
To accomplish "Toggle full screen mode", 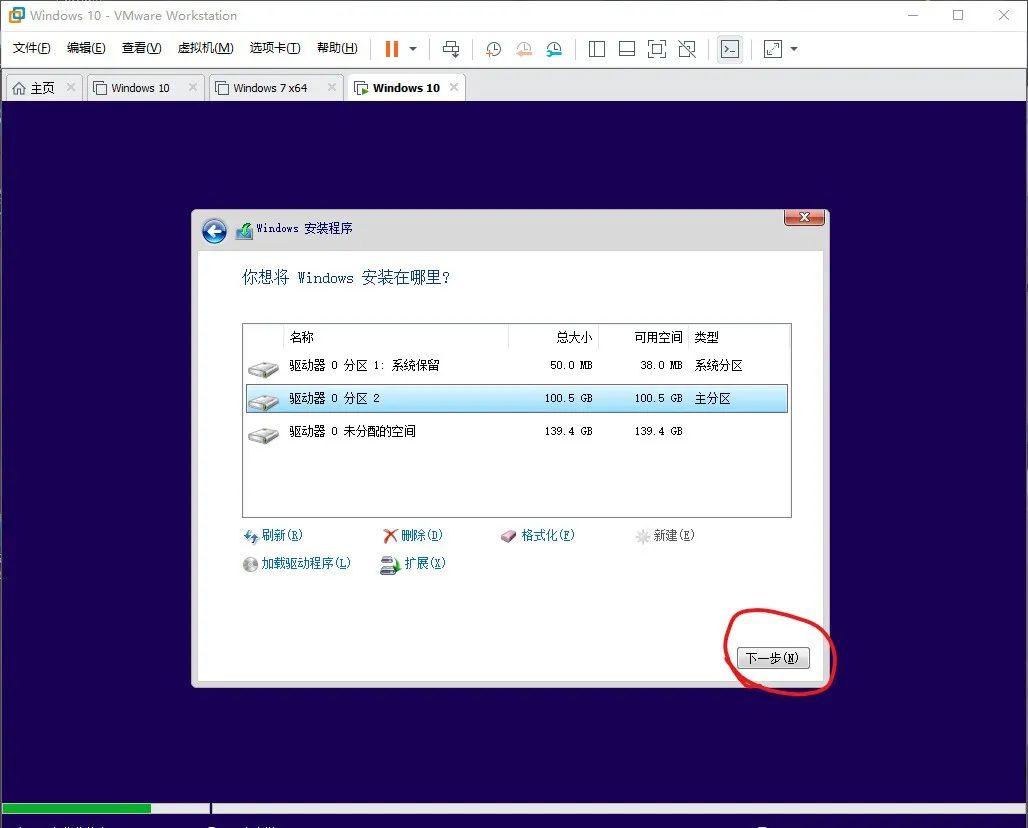I will tap(655, 49).
